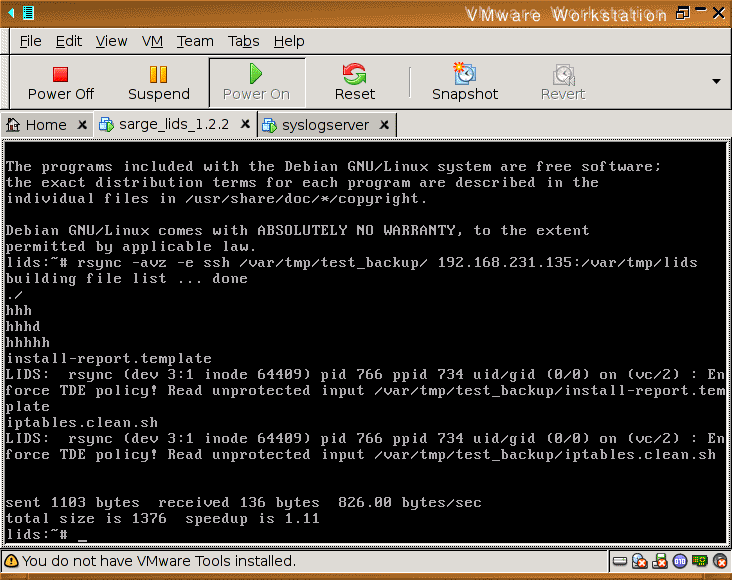Click the disconnected CD-ROM status icon
732x580 pixels.
pos(640,561)
